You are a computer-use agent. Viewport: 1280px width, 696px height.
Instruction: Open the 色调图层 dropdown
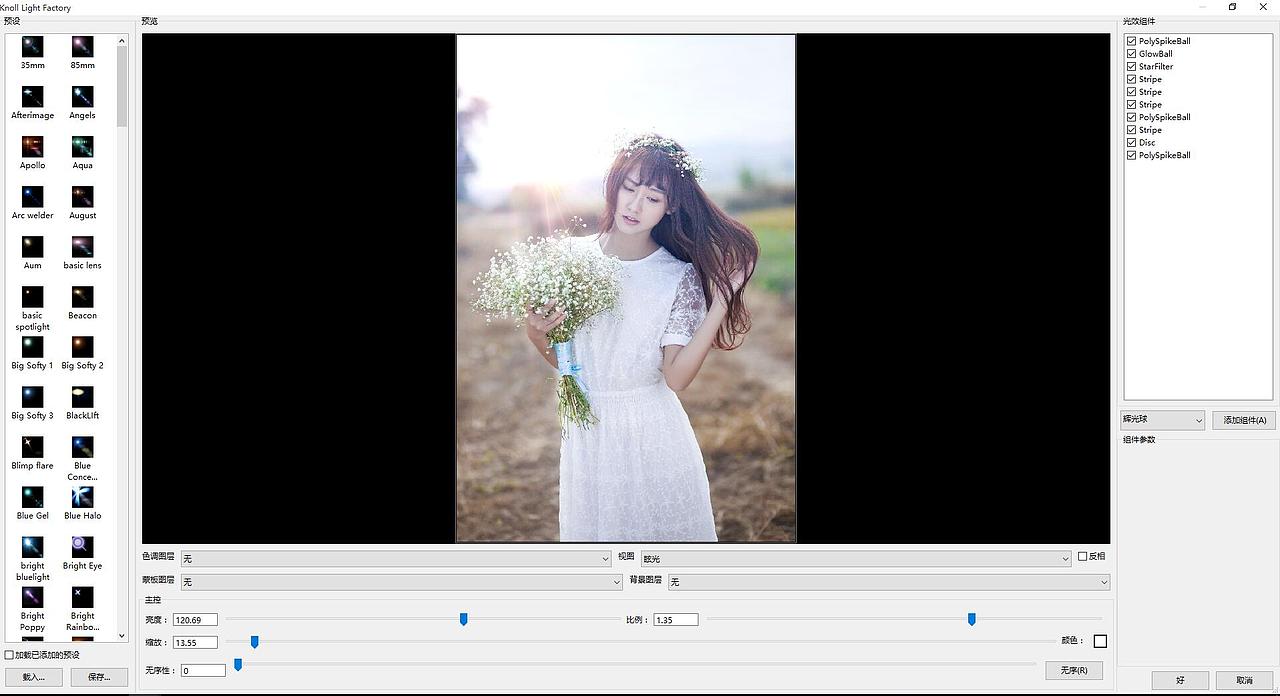(396, 559)
